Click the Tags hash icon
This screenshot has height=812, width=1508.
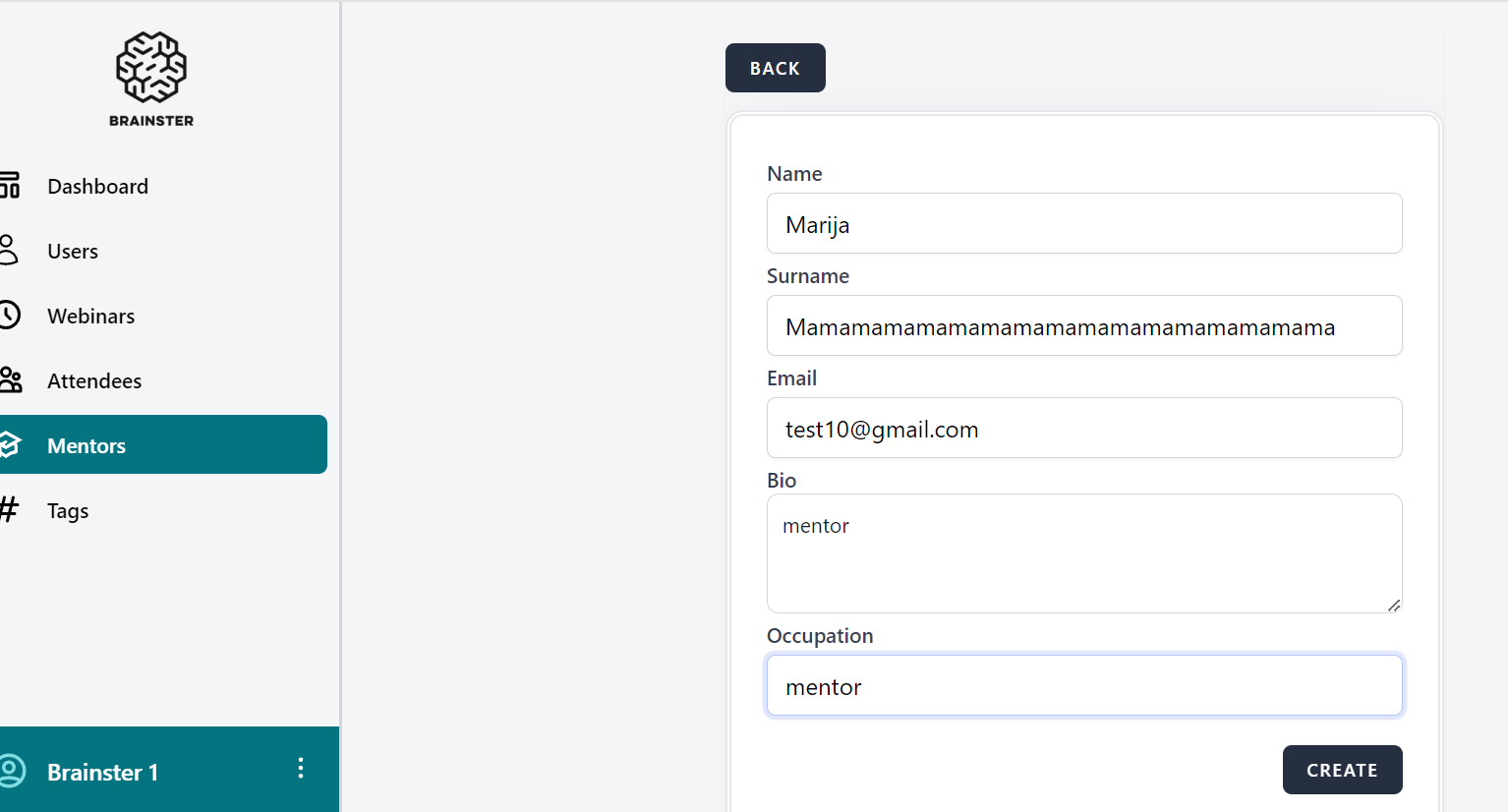(x=9, y=509)
